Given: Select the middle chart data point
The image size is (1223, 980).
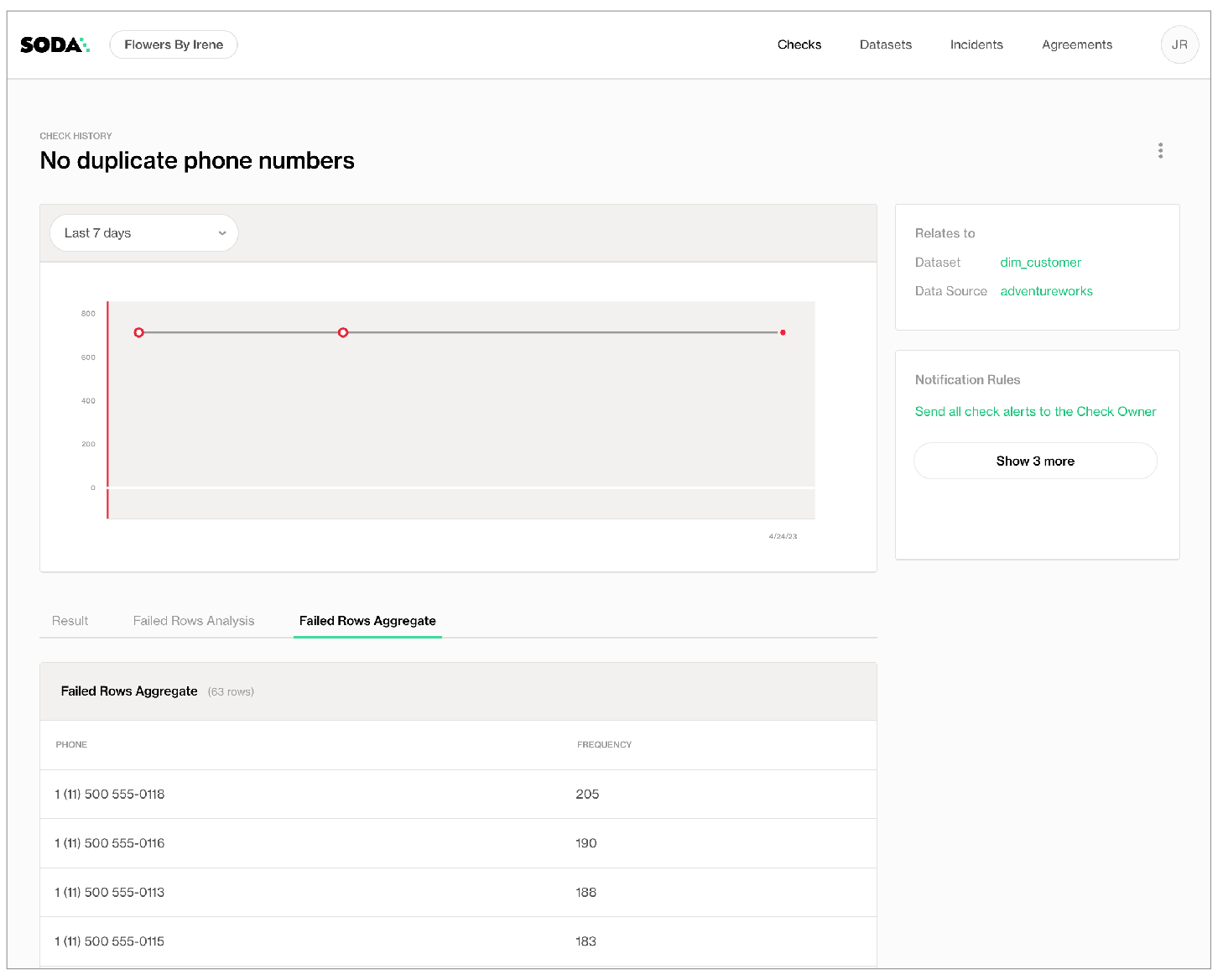Looking at the screenshot, I should (343, 333).
